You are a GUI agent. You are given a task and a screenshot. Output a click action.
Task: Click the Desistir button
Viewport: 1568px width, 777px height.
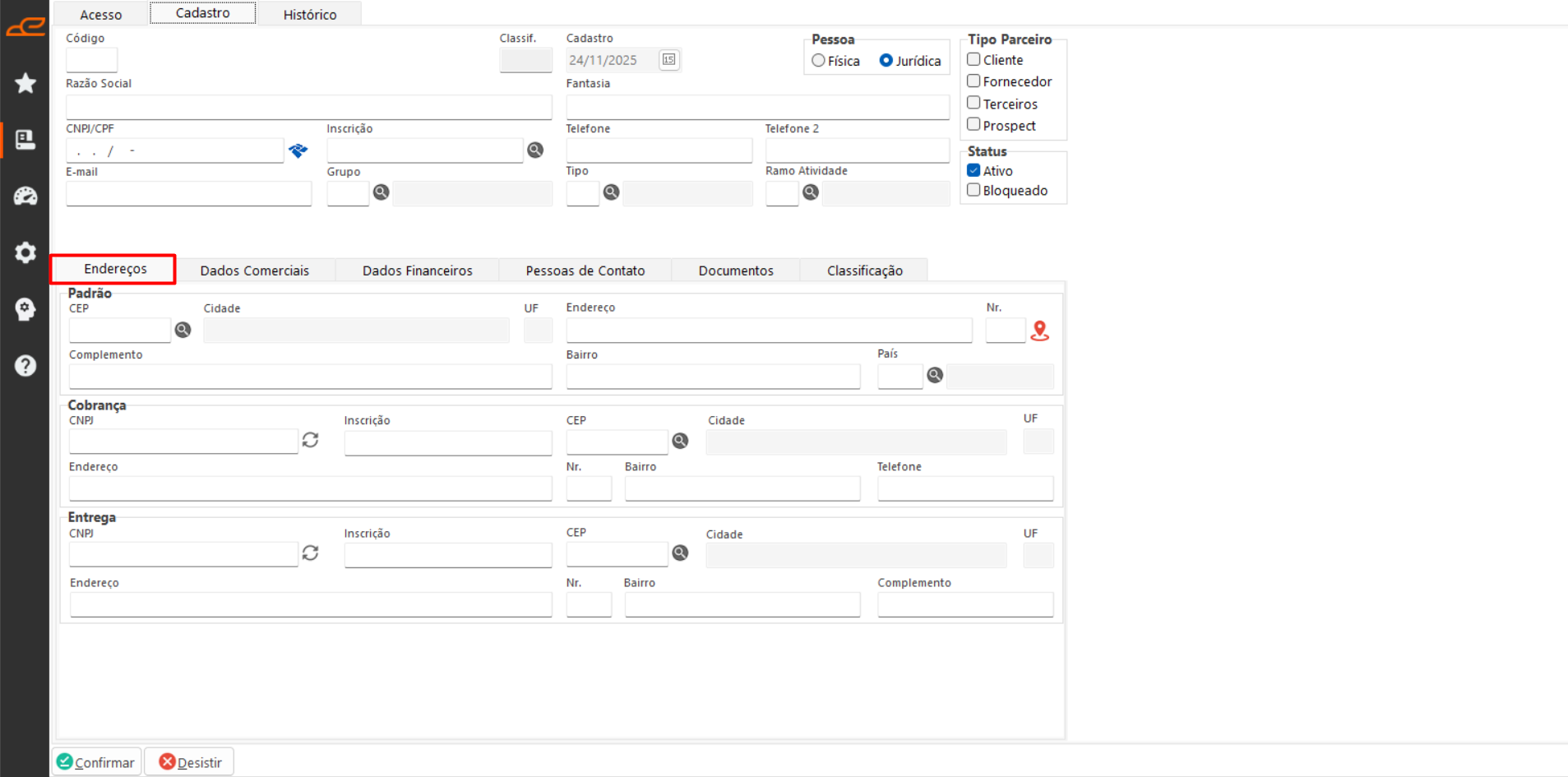click(190, 762)
